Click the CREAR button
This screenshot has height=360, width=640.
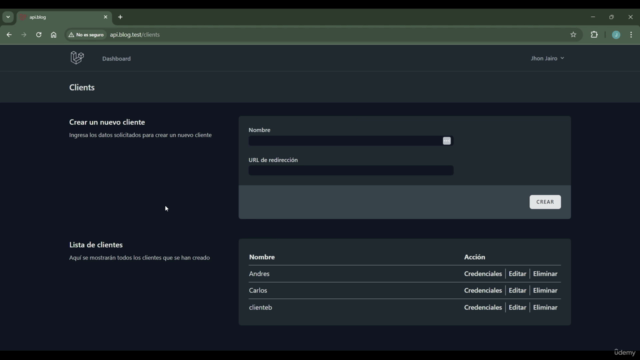point(545,202)
